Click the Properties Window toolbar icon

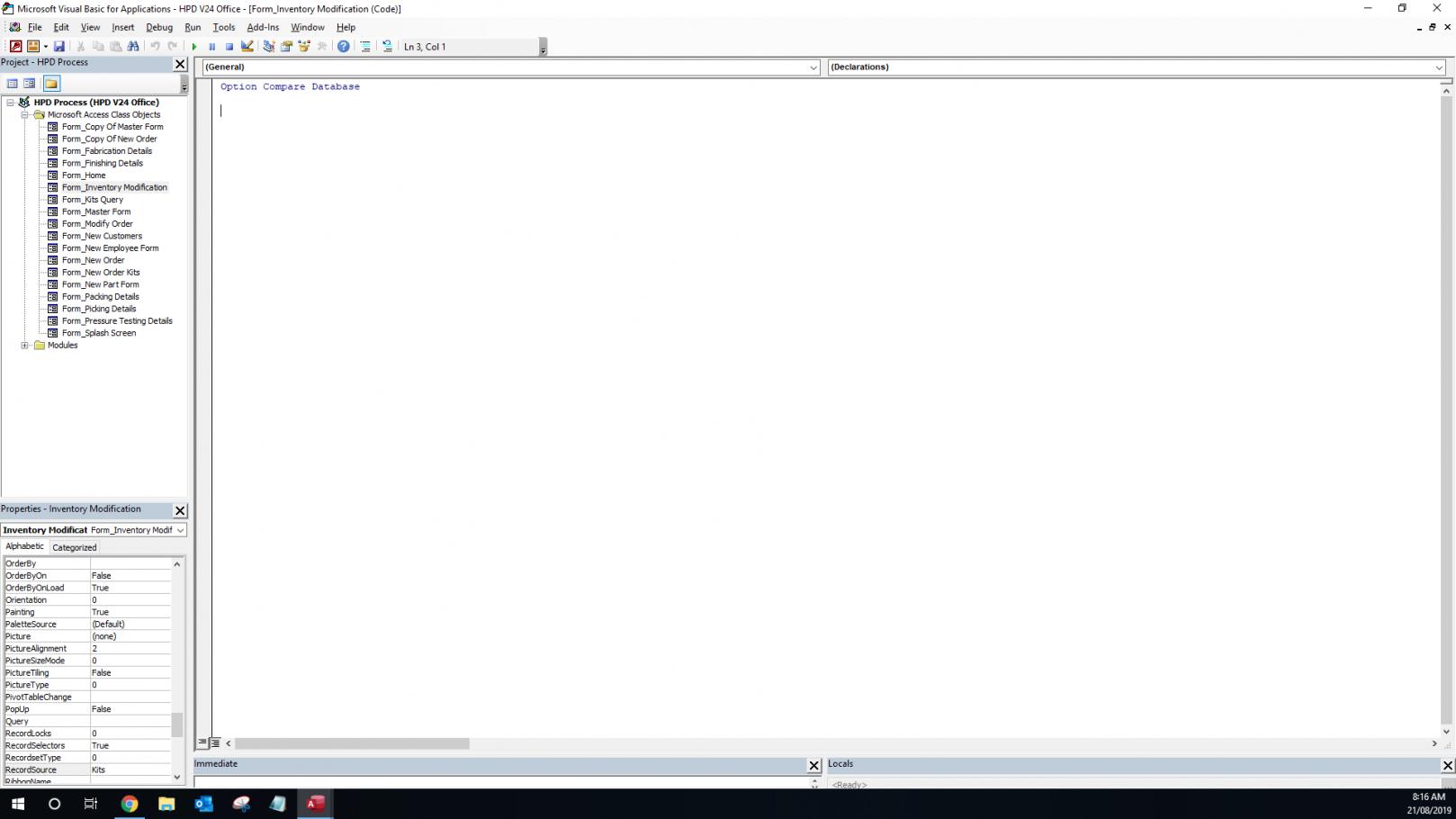[x=286, y=47]
